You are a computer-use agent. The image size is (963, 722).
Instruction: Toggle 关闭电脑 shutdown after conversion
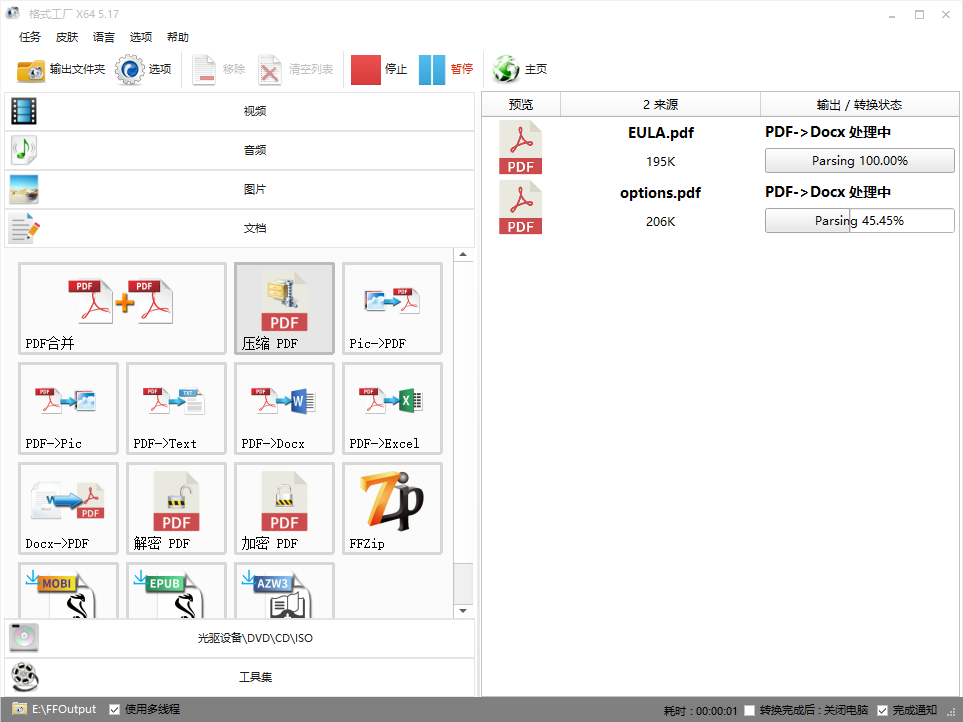click(749, 708)
